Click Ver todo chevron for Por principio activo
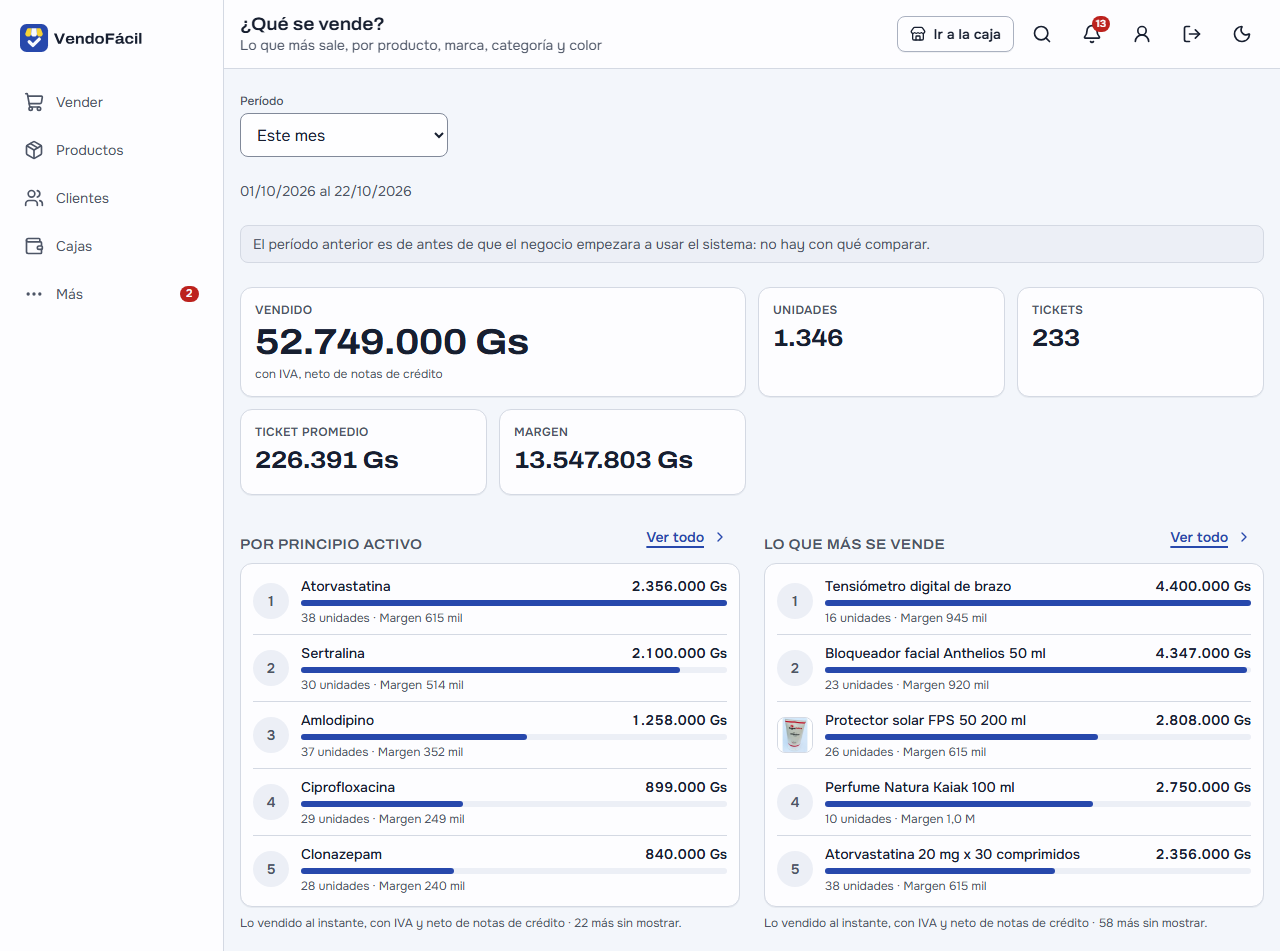This screenshot has width=1280, height=951. [x=719, y=537]
